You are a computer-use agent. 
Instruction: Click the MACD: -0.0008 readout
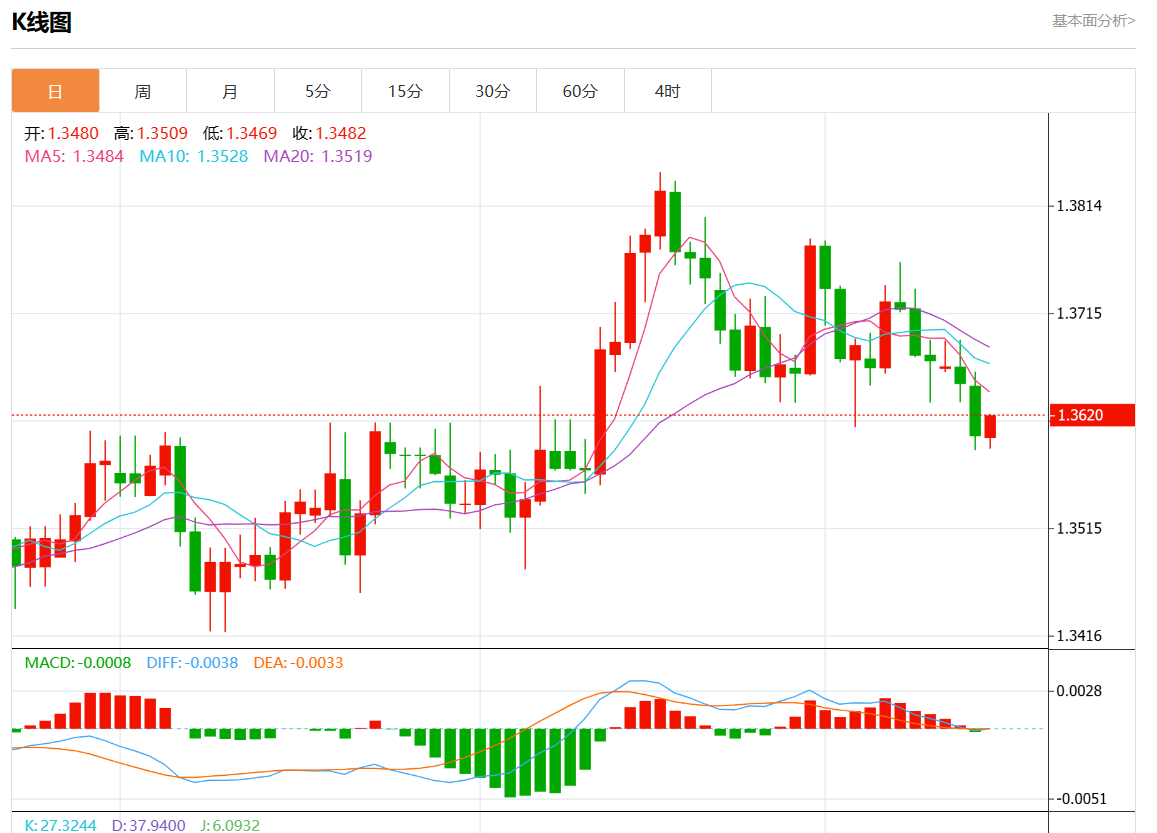pyautogui.click(x=77, y=663)
